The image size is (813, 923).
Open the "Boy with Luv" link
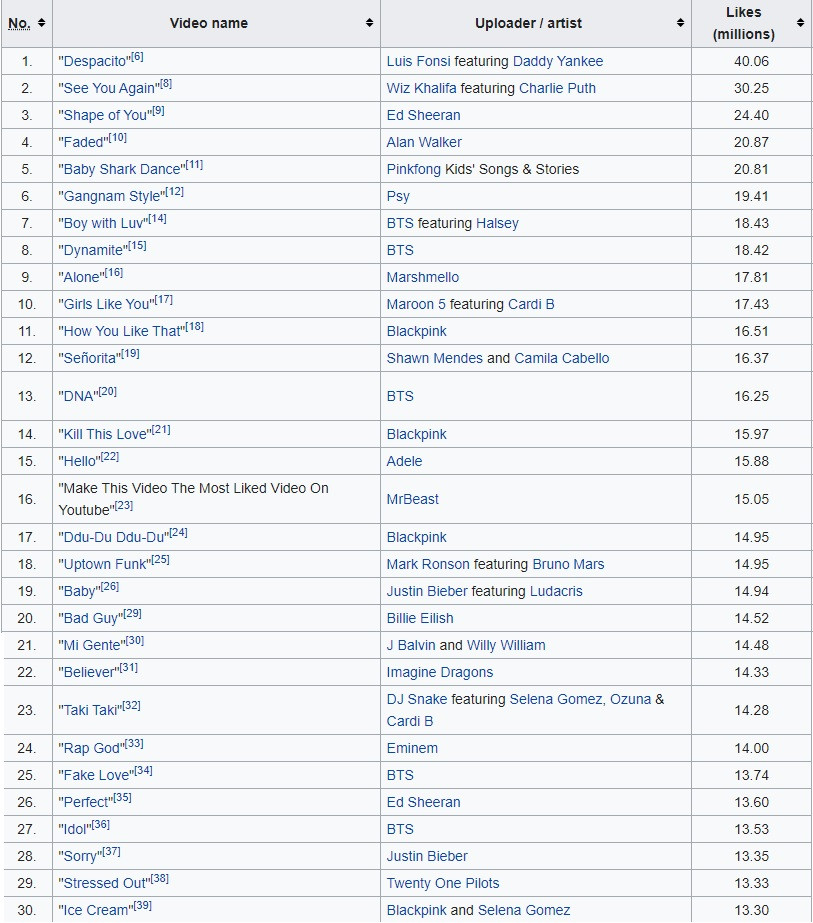103,224
